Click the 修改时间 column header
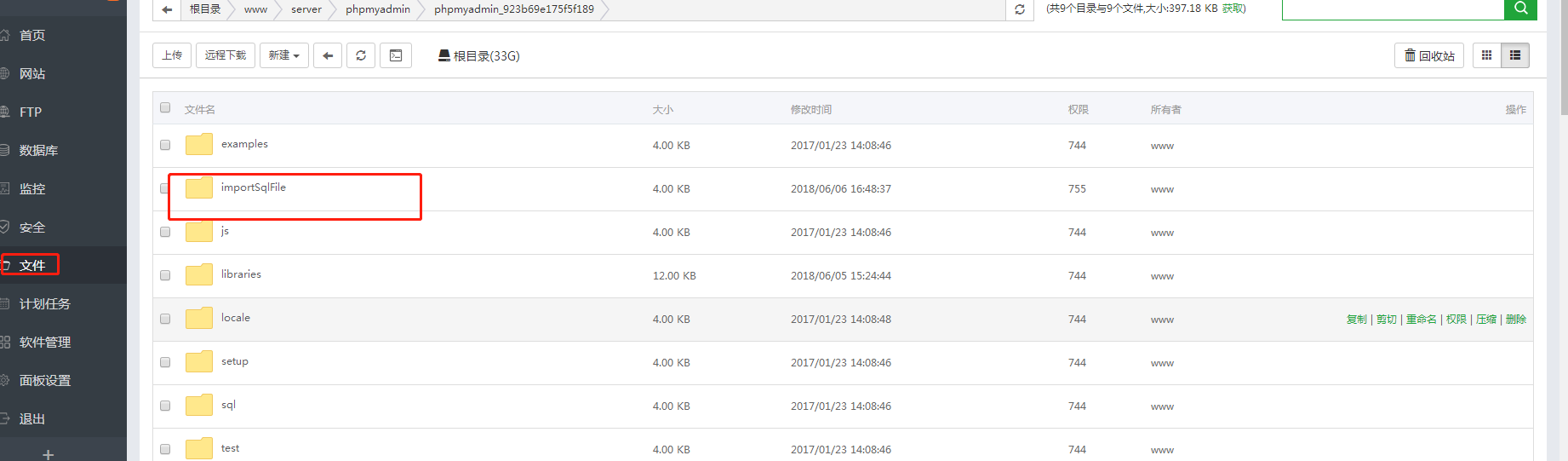 click(811, 110)
